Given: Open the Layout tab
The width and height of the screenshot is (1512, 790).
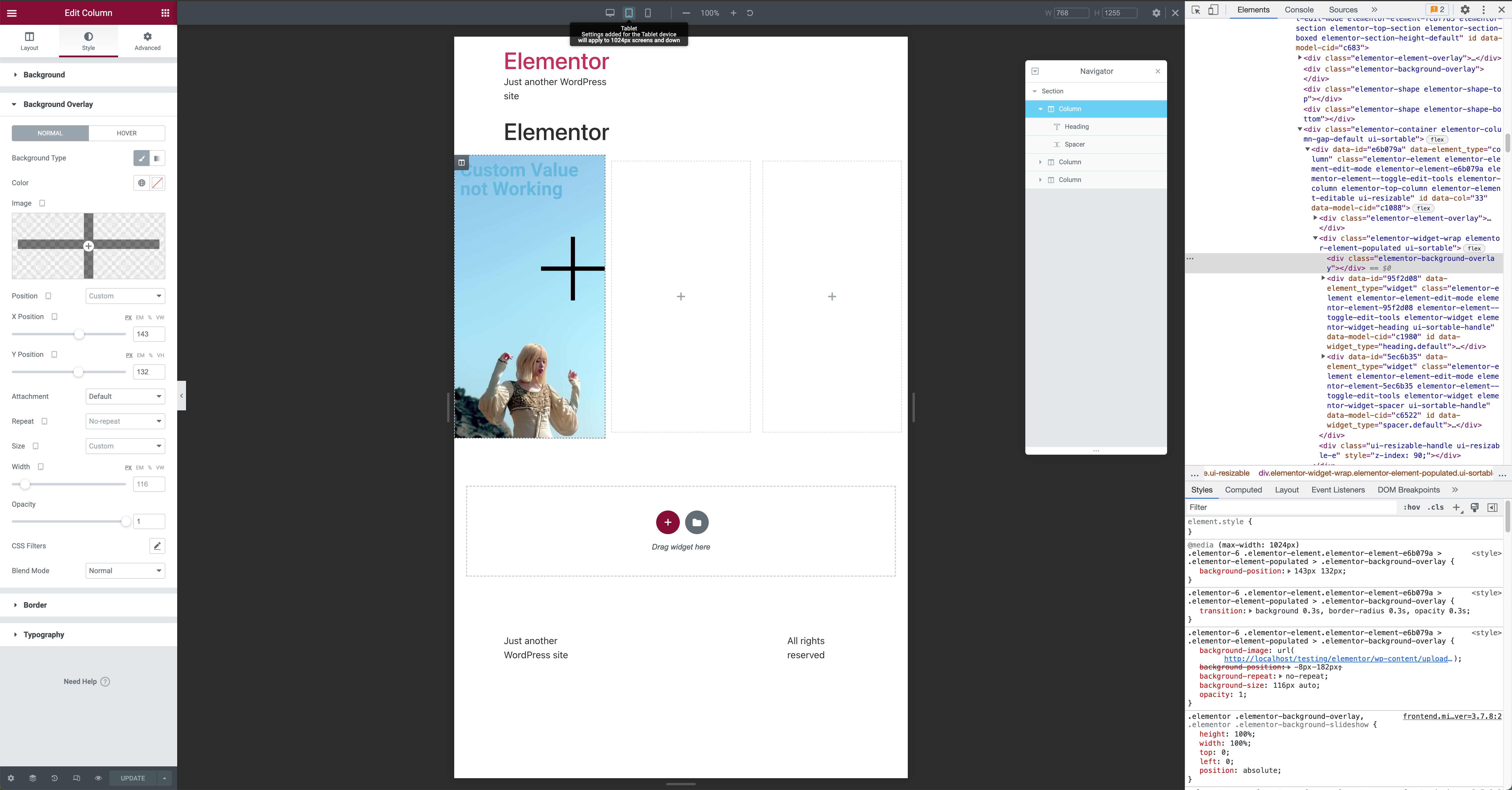Looking at the screenshot, I should [x=29, y=41].
